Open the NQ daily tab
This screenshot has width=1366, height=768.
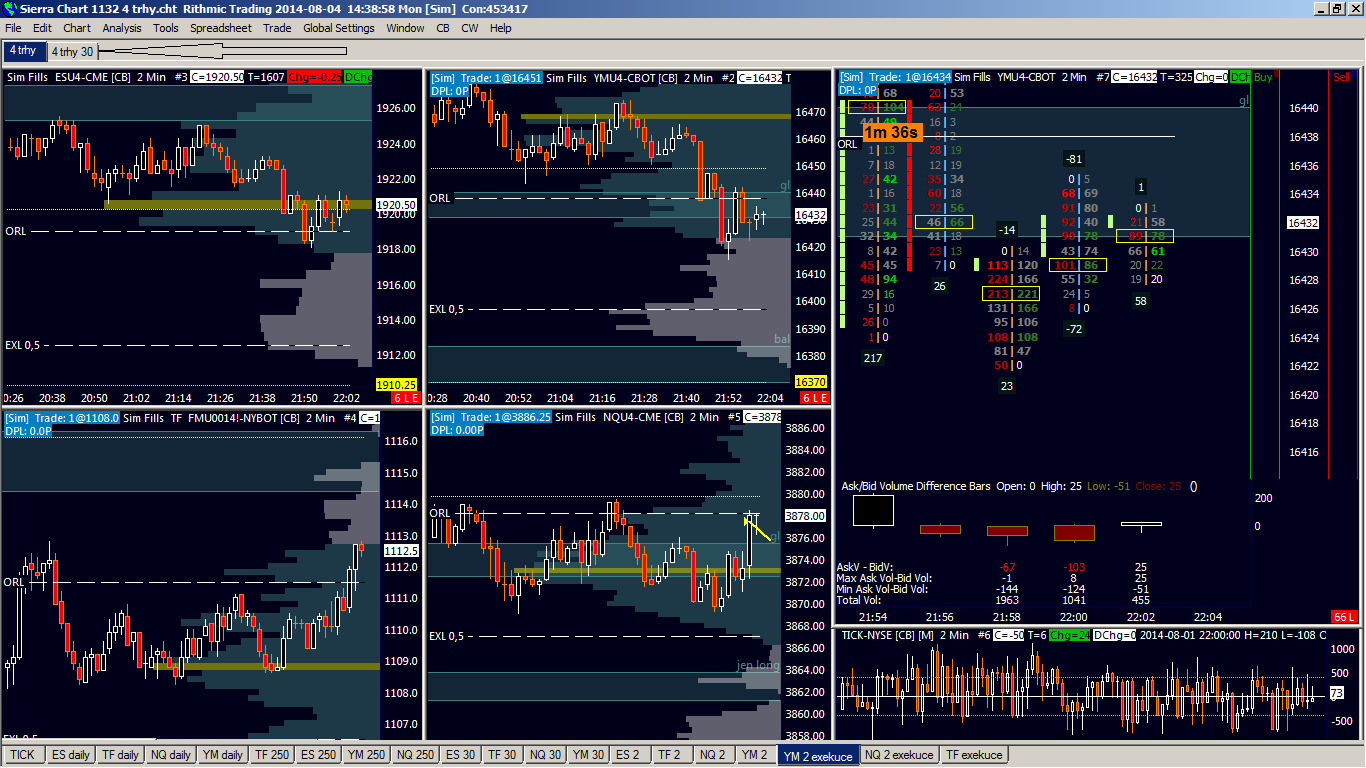(x=172, y=755)
